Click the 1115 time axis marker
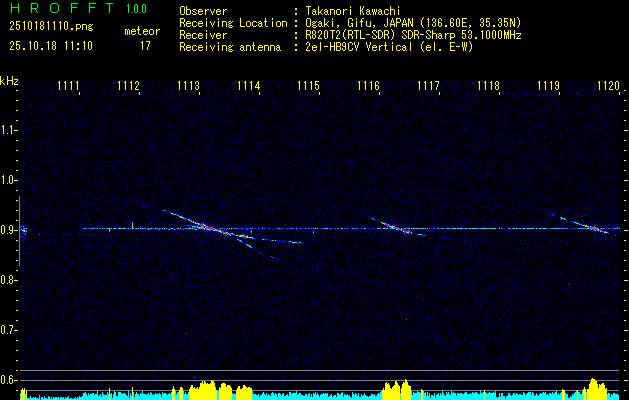629x400 pixels. [x=308, y=85]
